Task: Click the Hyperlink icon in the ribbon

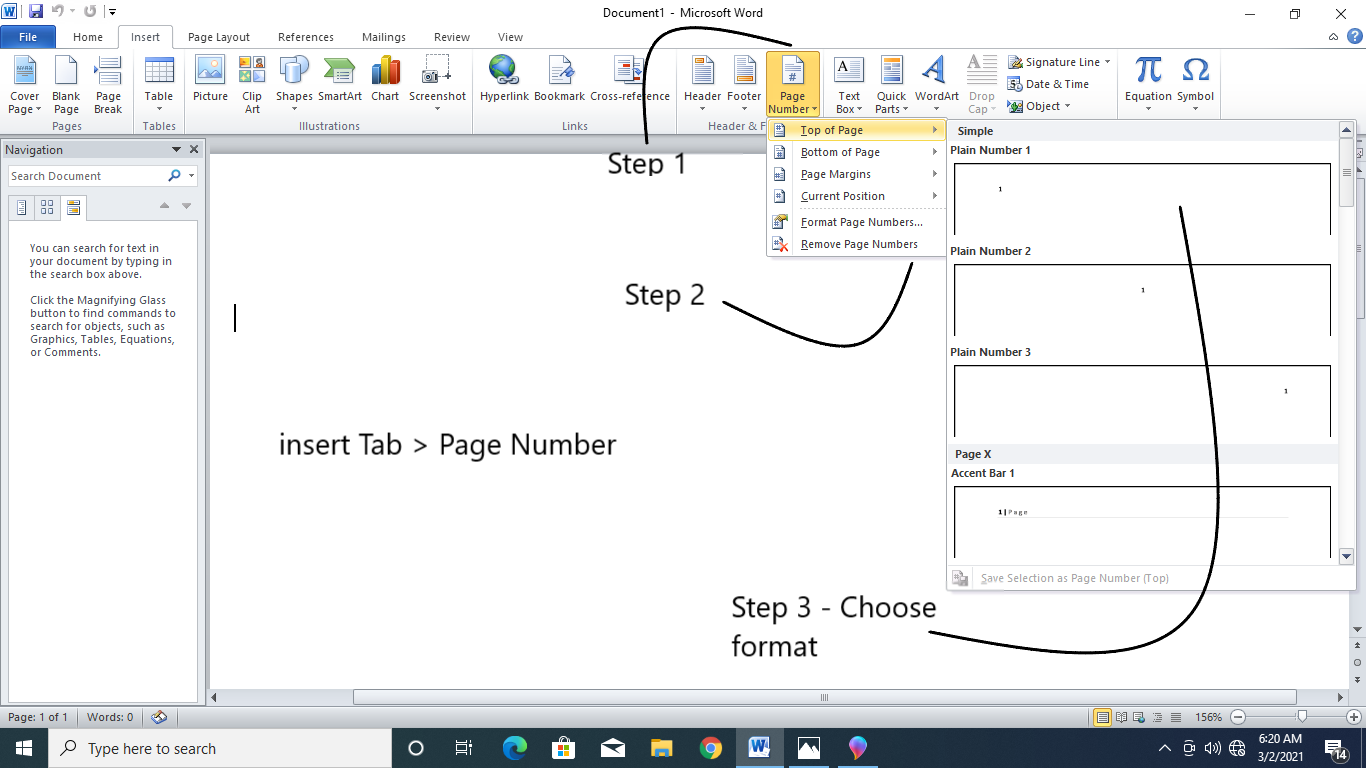Action: point(503,80)
